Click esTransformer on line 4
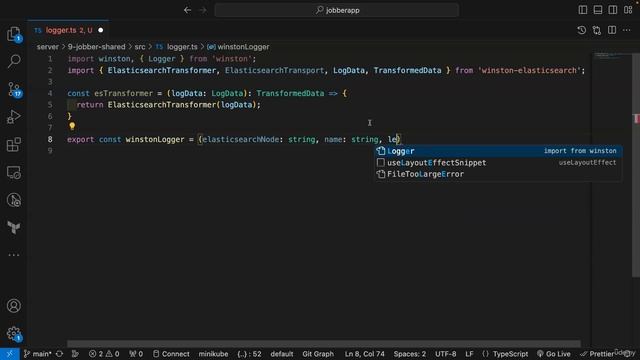Viewport: 640px width, 360px height. [x=123, y=93]
